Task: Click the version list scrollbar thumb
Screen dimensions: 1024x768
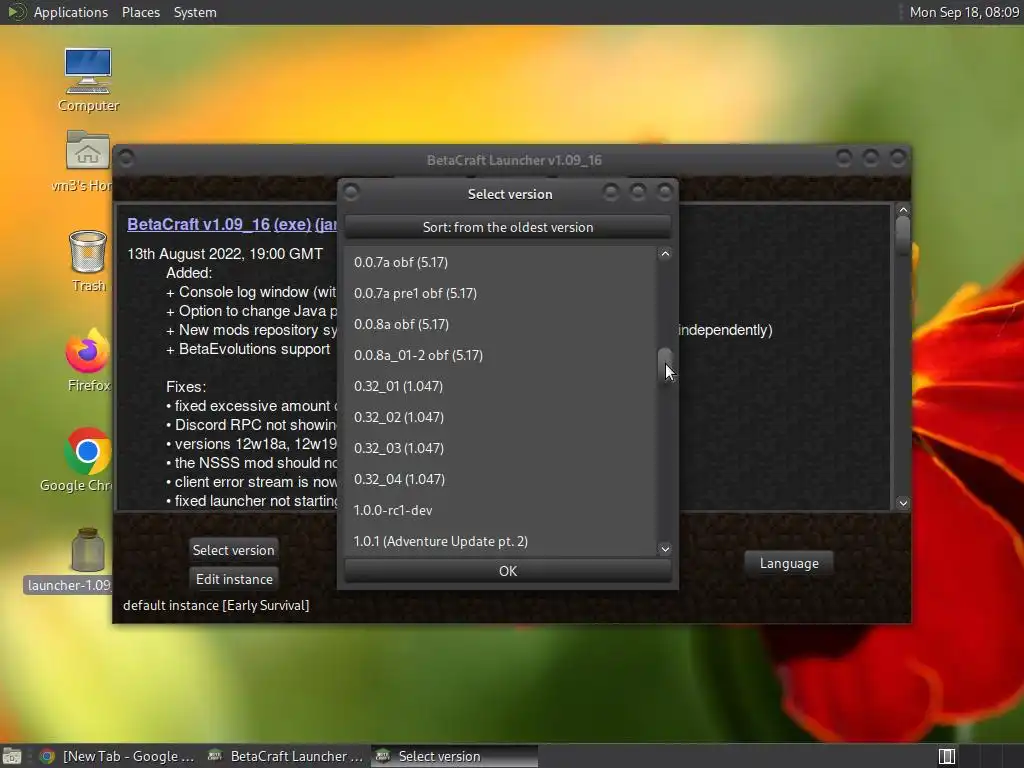Action: (665, 366)
